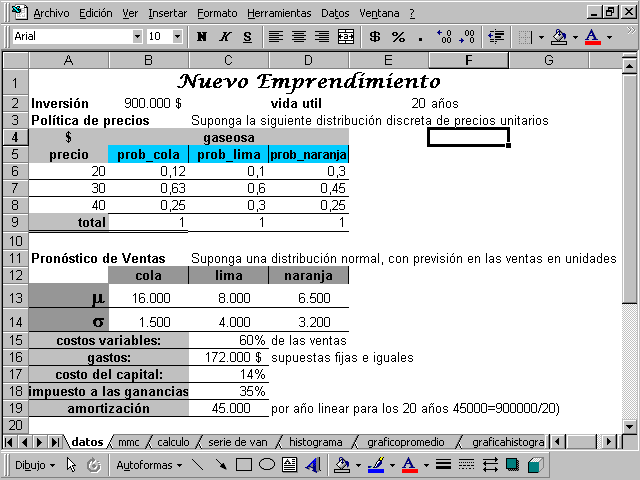Image resolution: width=640 pixels, height=480 pixels.
Task: Open the Ventana menu
Action: pyautogui.click(x=379, y=13)
